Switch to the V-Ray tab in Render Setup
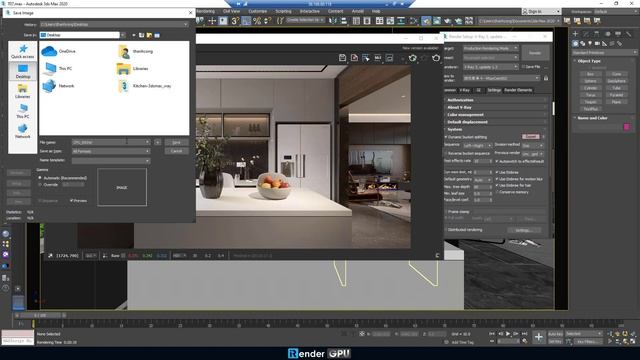 click(464, 90)
